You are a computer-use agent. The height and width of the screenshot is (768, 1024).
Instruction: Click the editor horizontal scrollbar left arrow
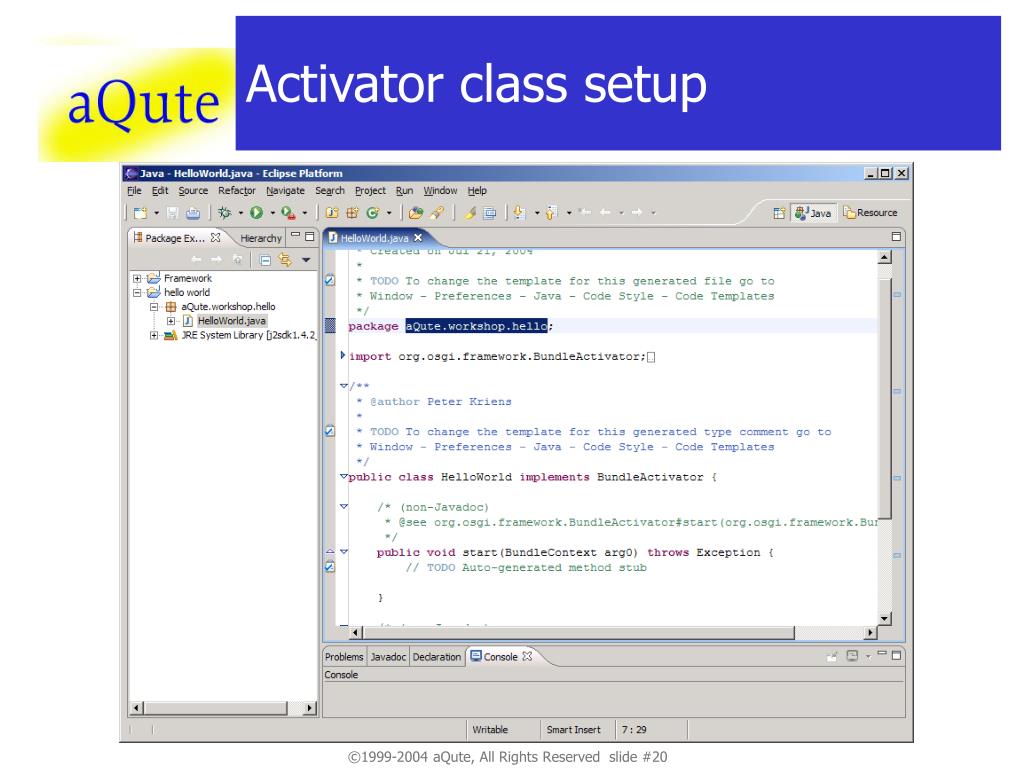point(355,632)
